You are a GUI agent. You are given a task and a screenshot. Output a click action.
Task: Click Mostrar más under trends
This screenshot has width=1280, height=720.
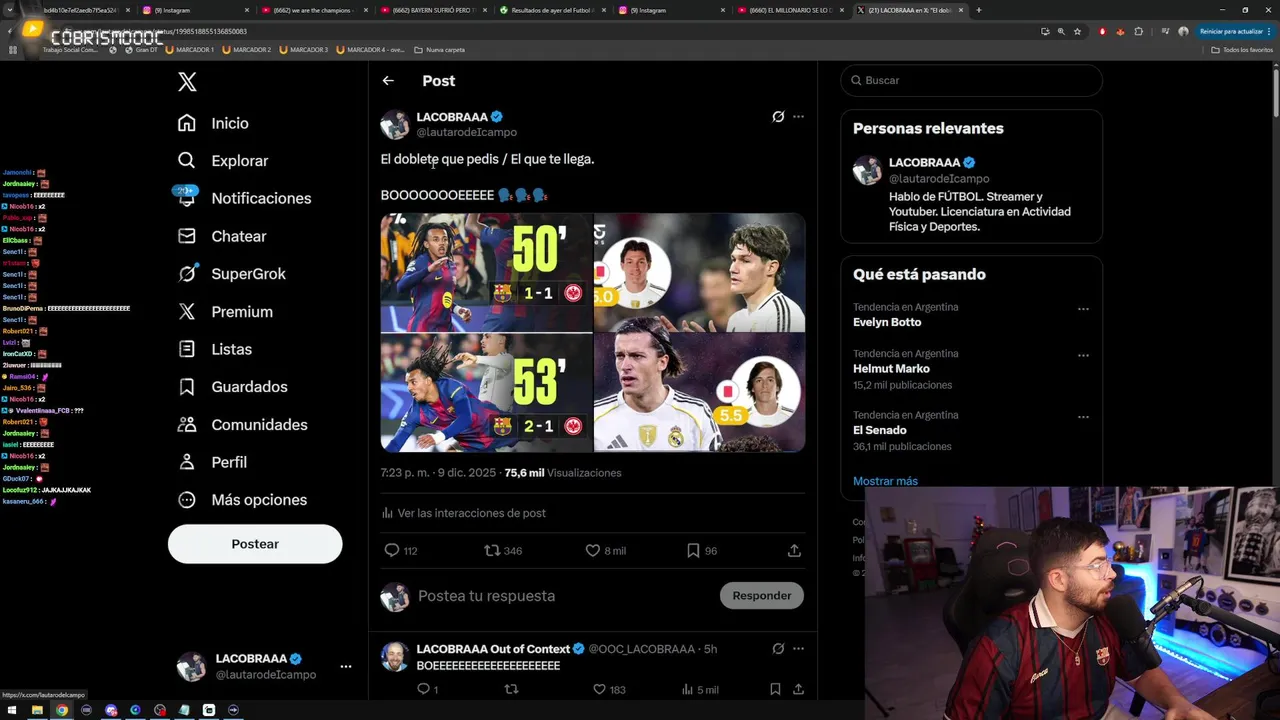pos(885,481)
